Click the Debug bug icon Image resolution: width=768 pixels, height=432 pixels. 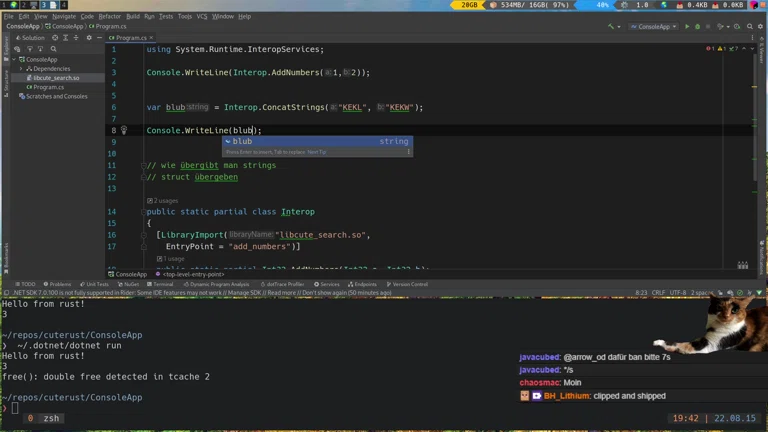699,27
